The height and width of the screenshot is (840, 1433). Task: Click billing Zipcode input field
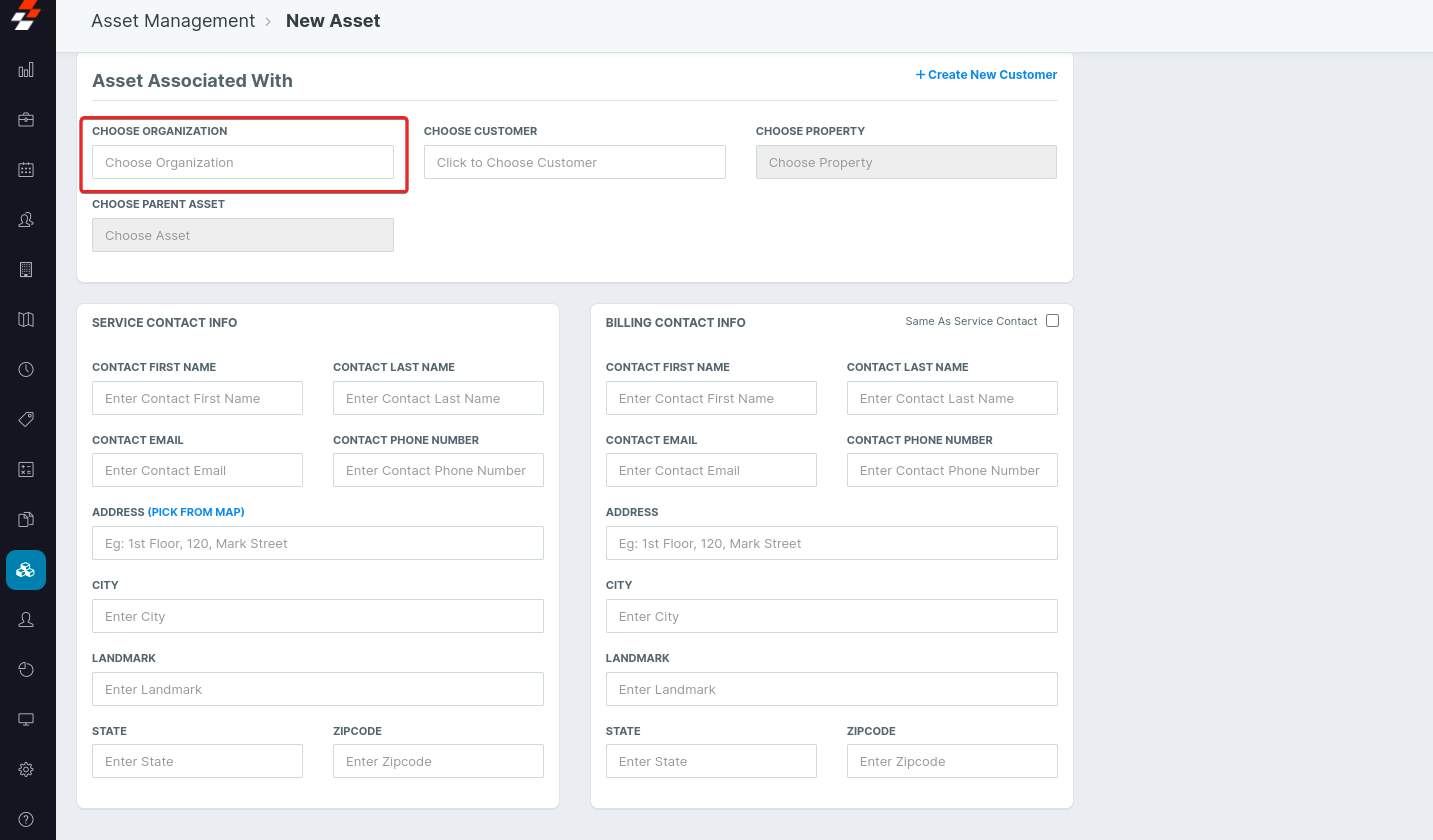[952, 761]
